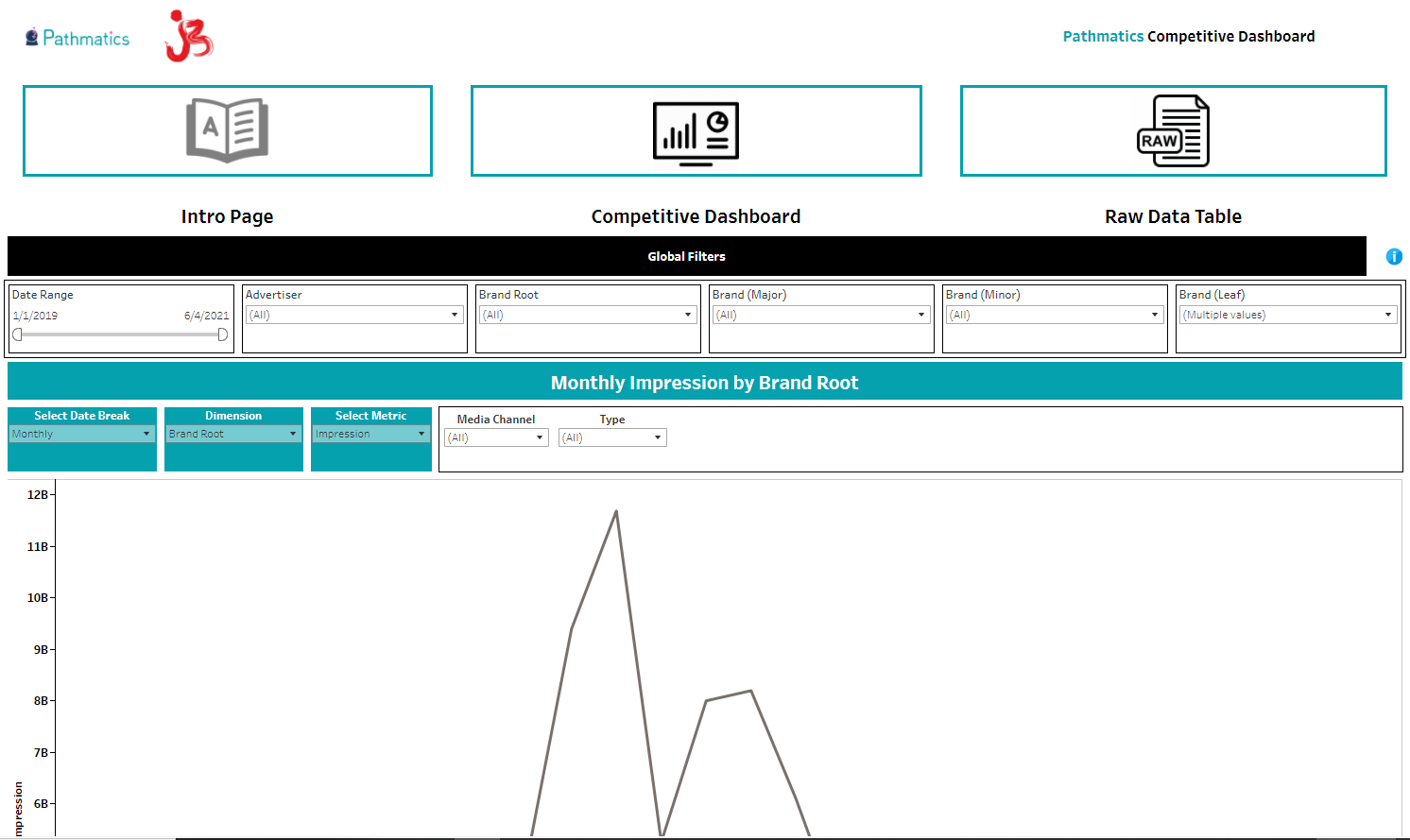The image size is (1410, 840).
Task: Click the 1/1/2019 start date value
Action: (x=35, y=316)
